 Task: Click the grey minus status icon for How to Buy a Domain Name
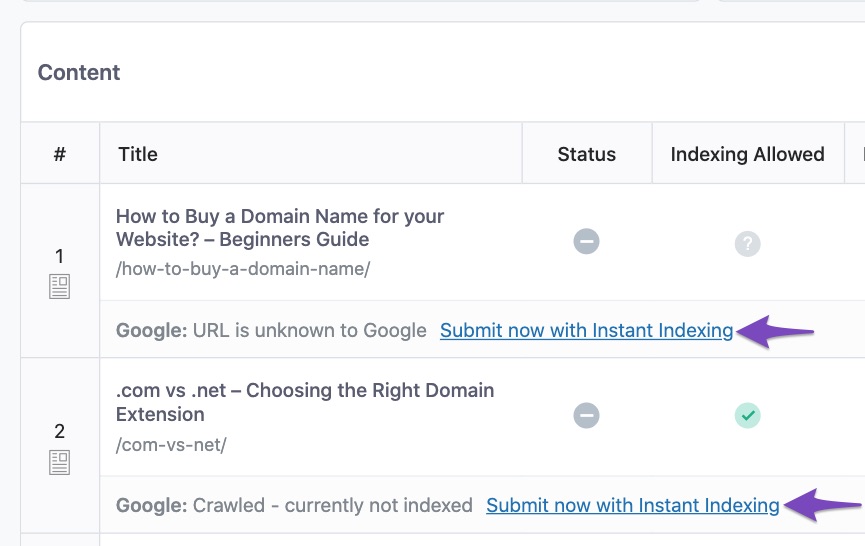pyautogui.click(x=586, y=242)
